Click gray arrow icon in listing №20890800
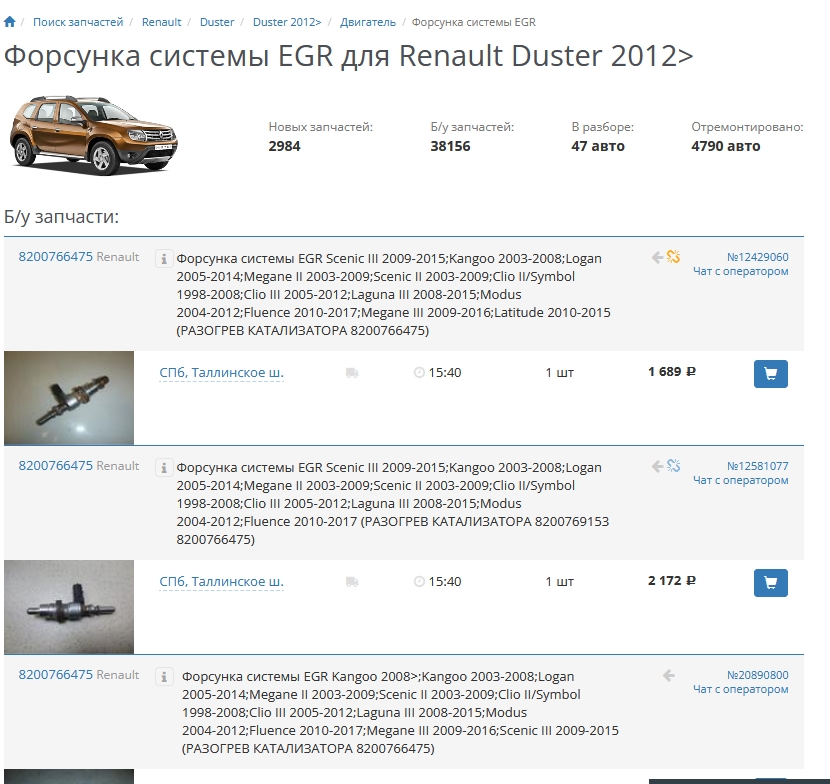The width and height of the screenshot is (830, 784). pos(669,675)
